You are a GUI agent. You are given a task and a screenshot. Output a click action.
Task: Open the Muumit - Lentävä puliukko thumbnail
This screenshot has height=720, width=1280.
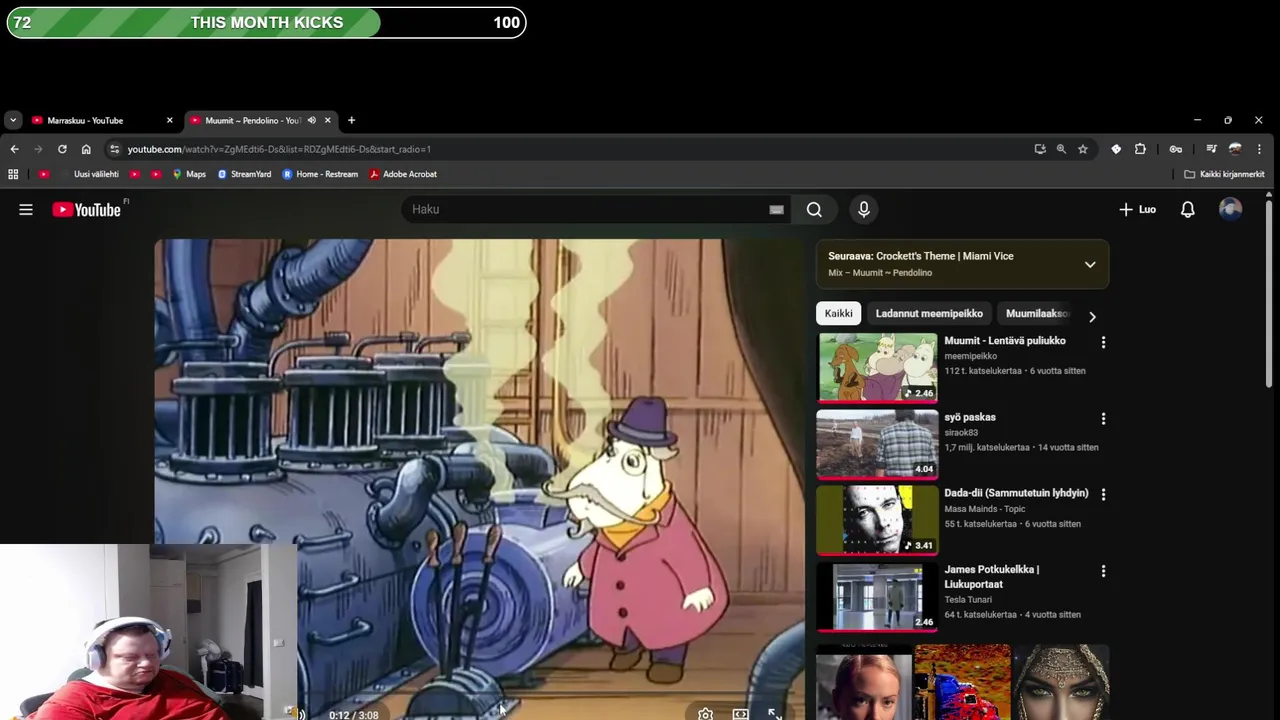click(x=878, y=367)
